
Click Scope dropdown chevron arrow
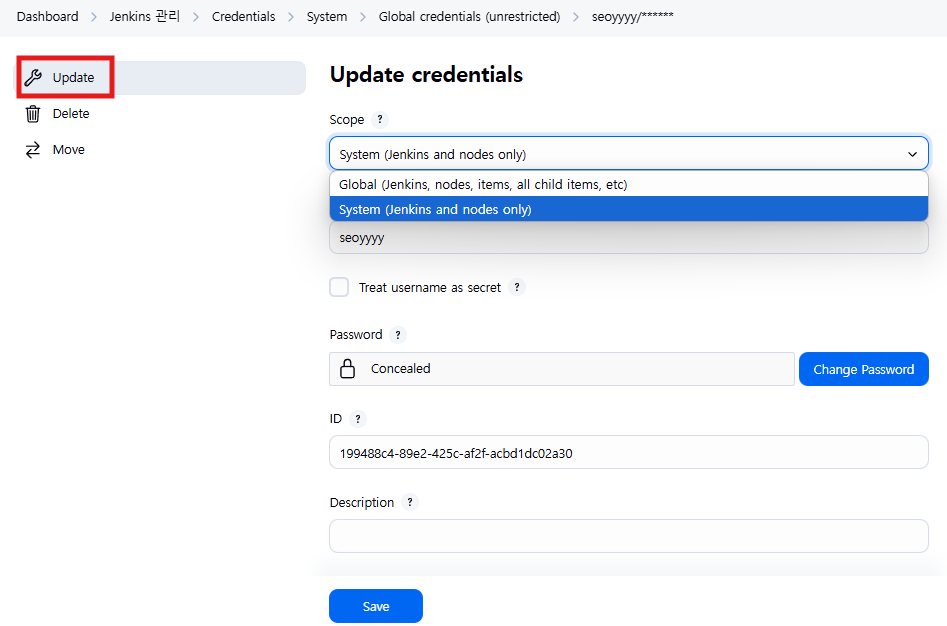click(x=912, y=154)
